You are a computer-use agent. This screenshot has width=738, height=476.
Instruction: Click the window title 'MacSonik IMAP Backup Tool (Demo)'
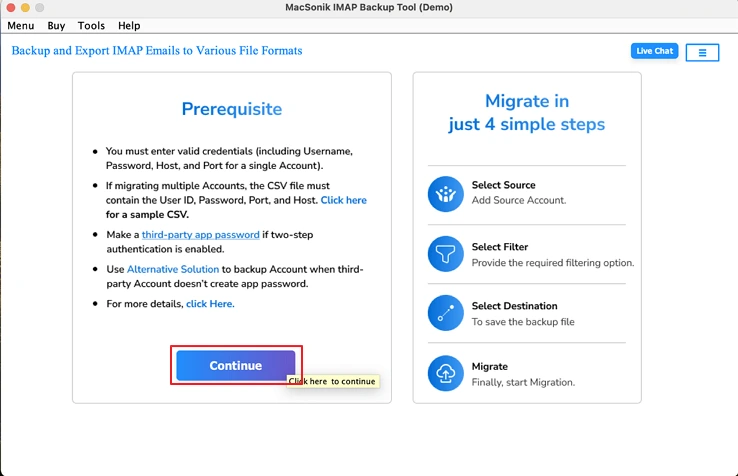[x=369, y=8]
